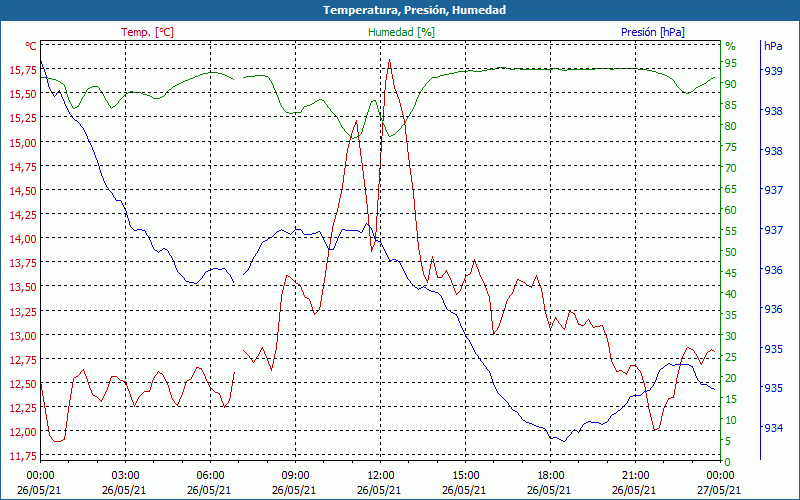Click temperature axis value '12,50'
Image resolution: width=800 pixels, height=500 pixels.
[x=23, y=384]
